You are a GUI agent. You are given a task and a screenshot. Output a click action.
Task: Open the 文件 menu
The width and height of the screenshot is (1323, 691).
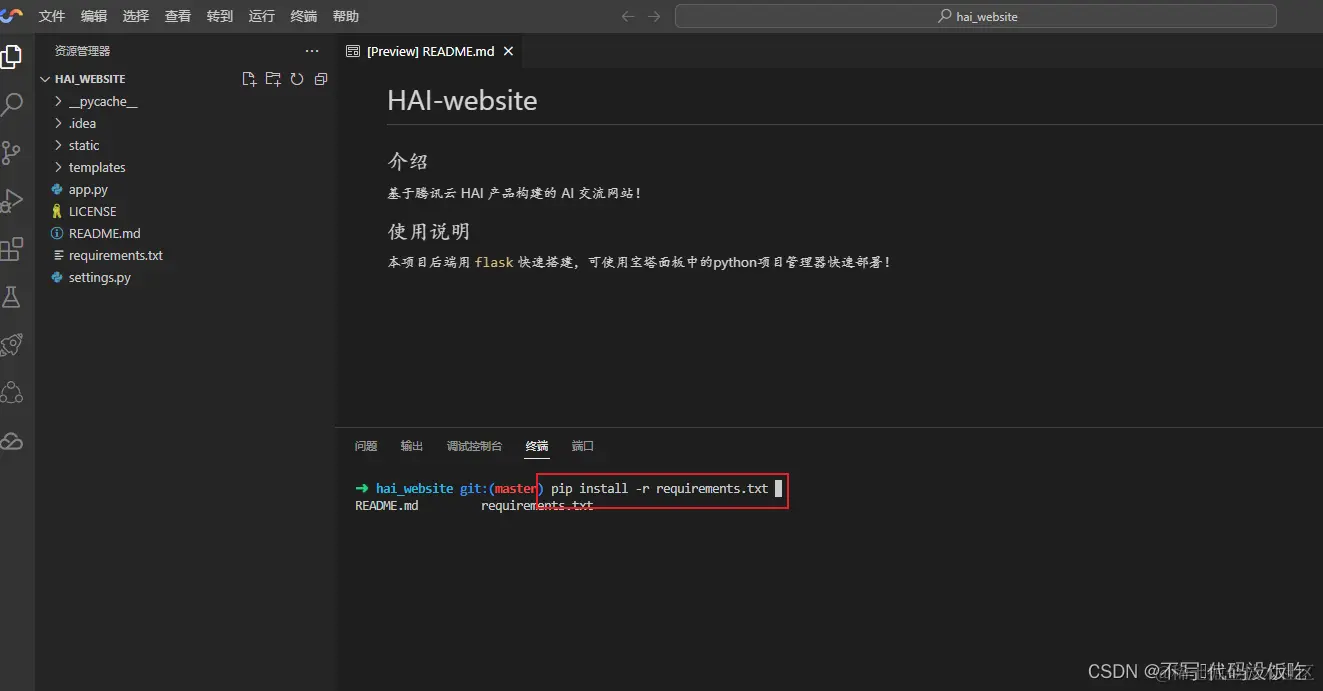[x=52, y=16]
